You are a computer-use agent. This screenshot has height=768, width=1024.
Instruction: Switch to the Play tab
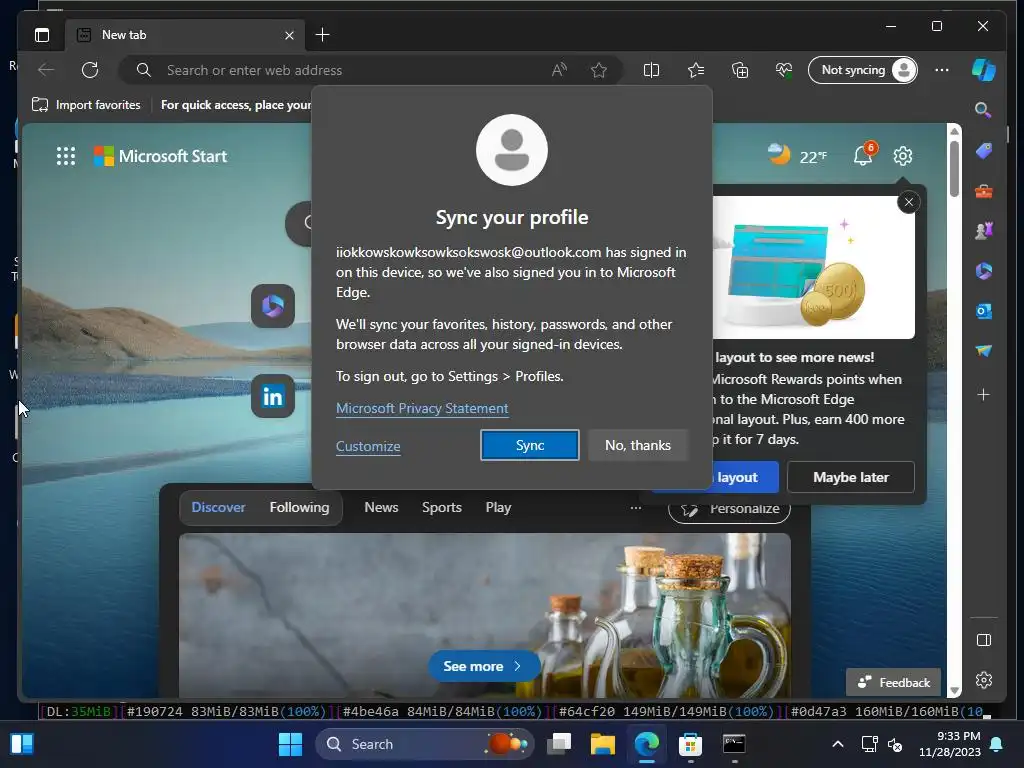coord(498,507)
